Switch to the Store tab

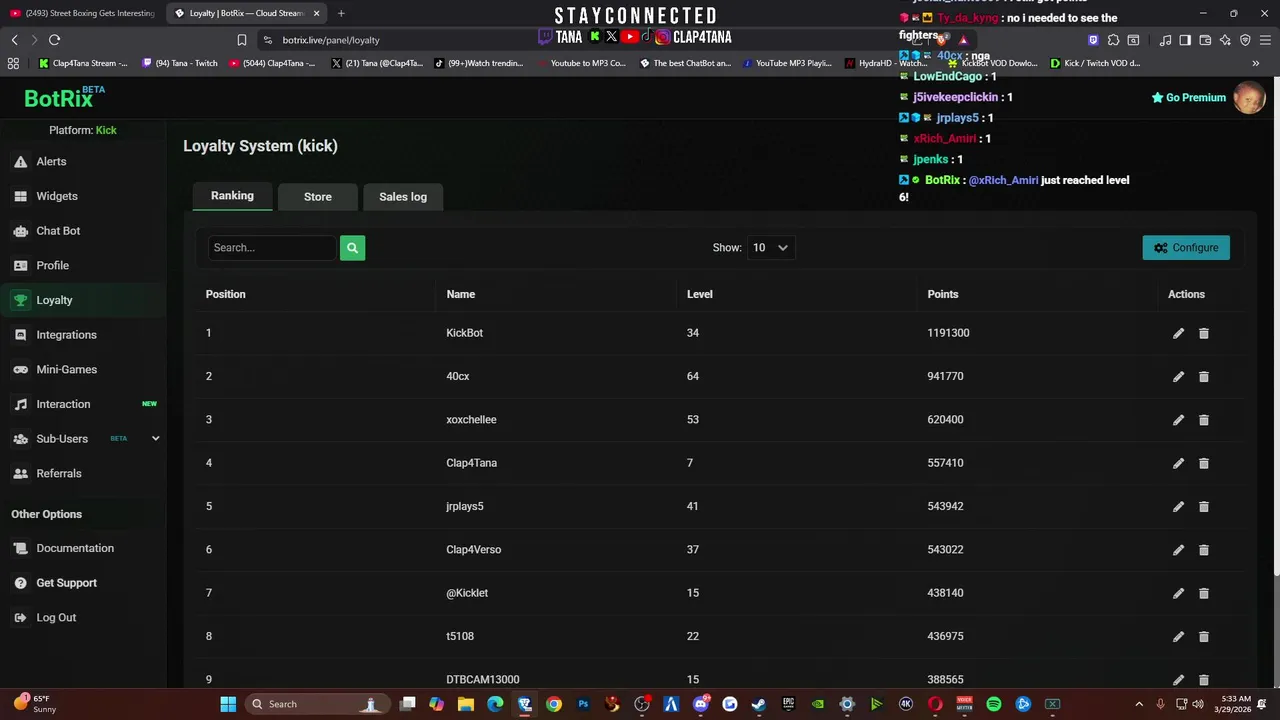click(x=318, y=197)
